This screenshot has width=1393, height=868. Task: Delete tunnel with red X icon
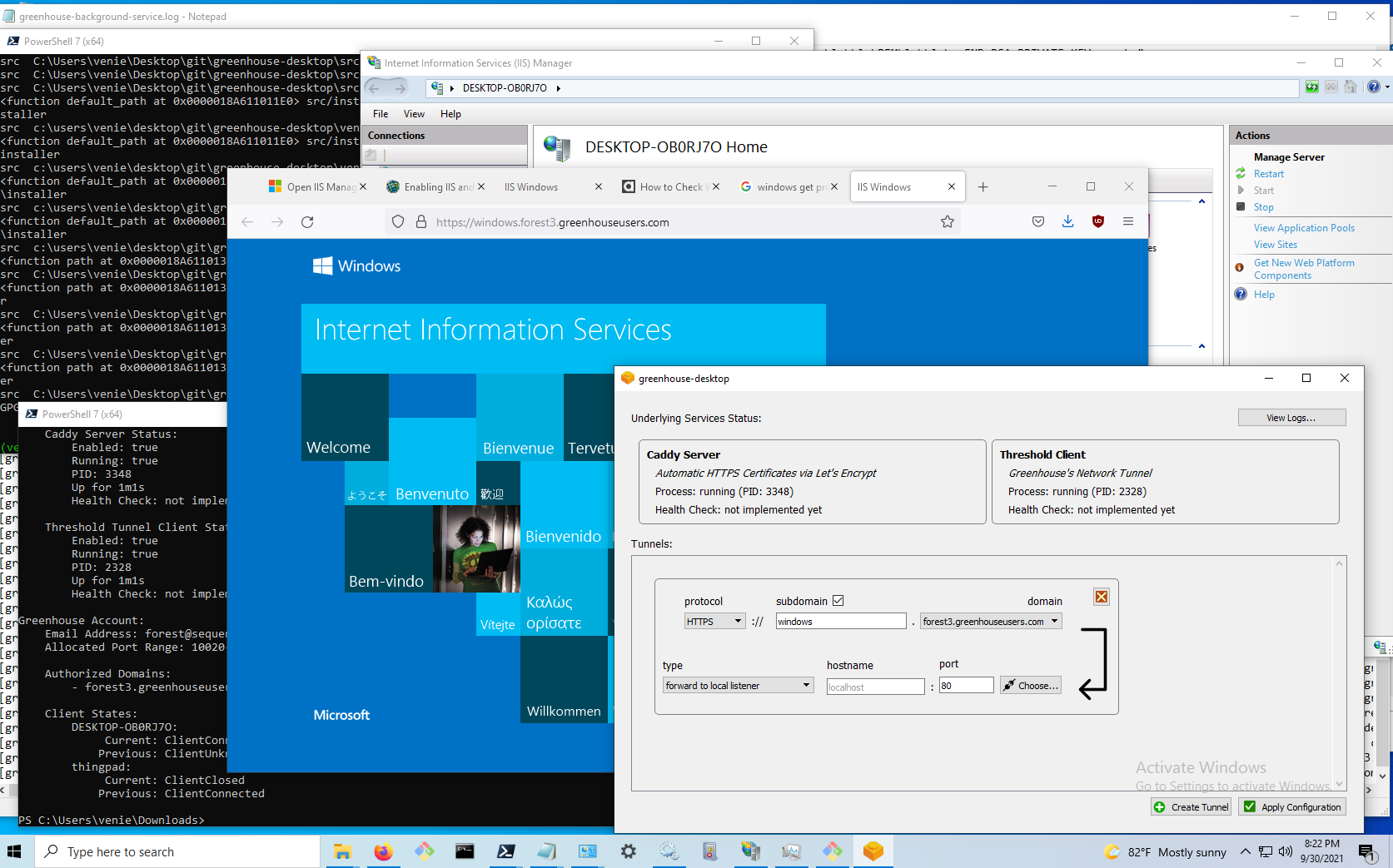pyautogui.click(x=1101, y=598)
